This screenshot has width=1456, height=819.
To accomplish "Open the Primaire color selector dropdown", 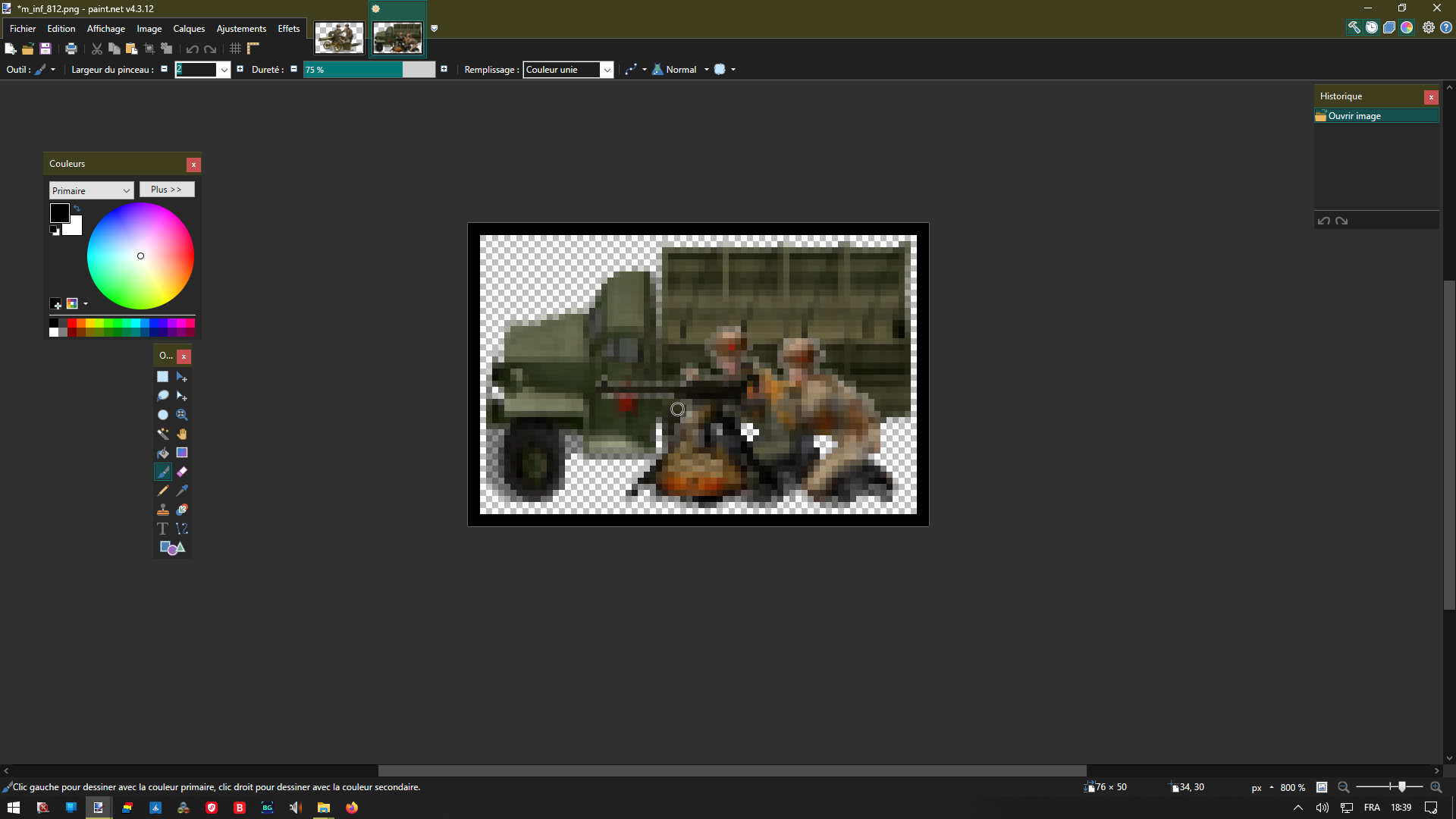I will [x=91, y=190].
